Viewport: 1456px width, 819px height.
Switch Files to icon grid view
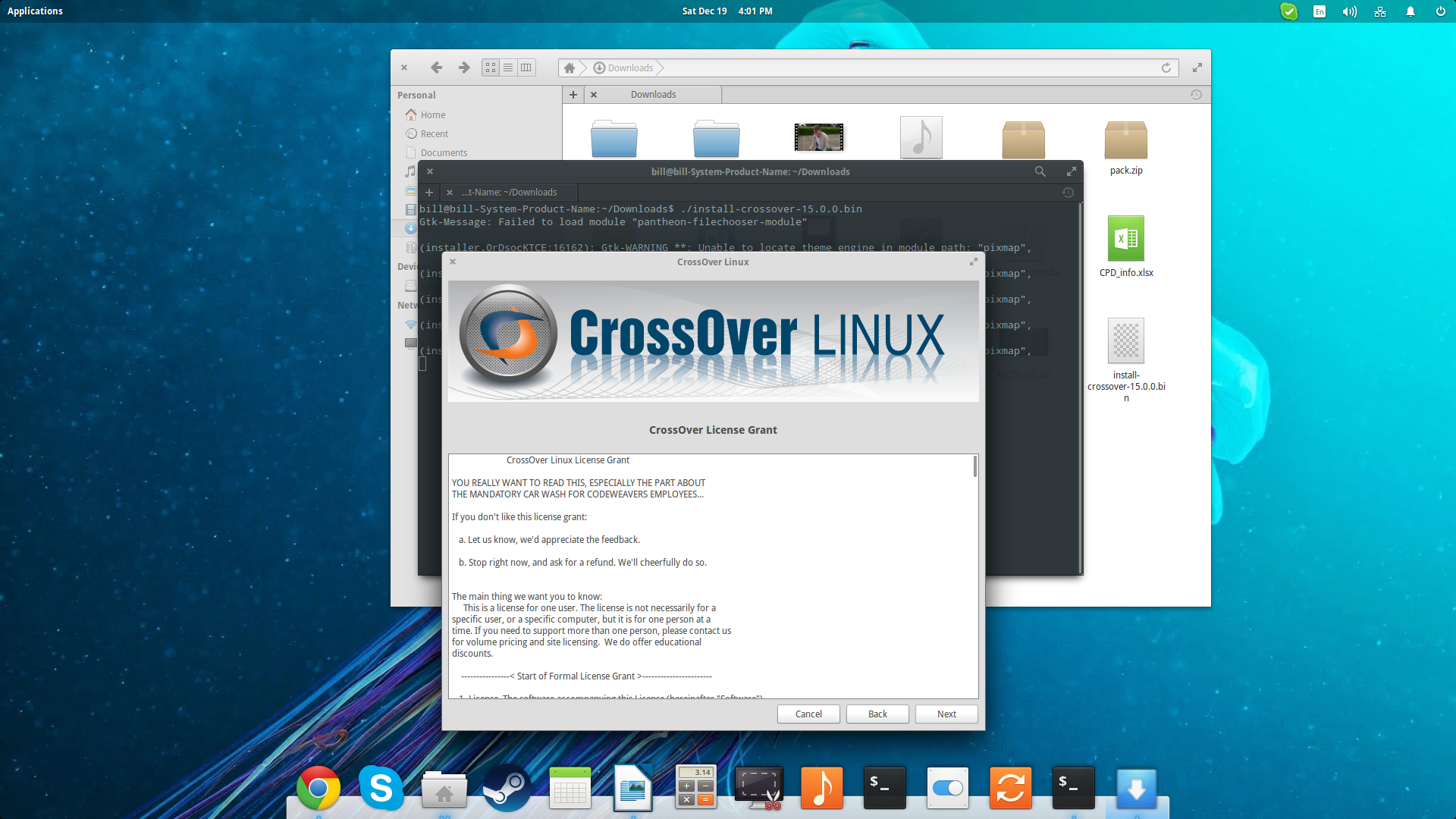(491, 67)
